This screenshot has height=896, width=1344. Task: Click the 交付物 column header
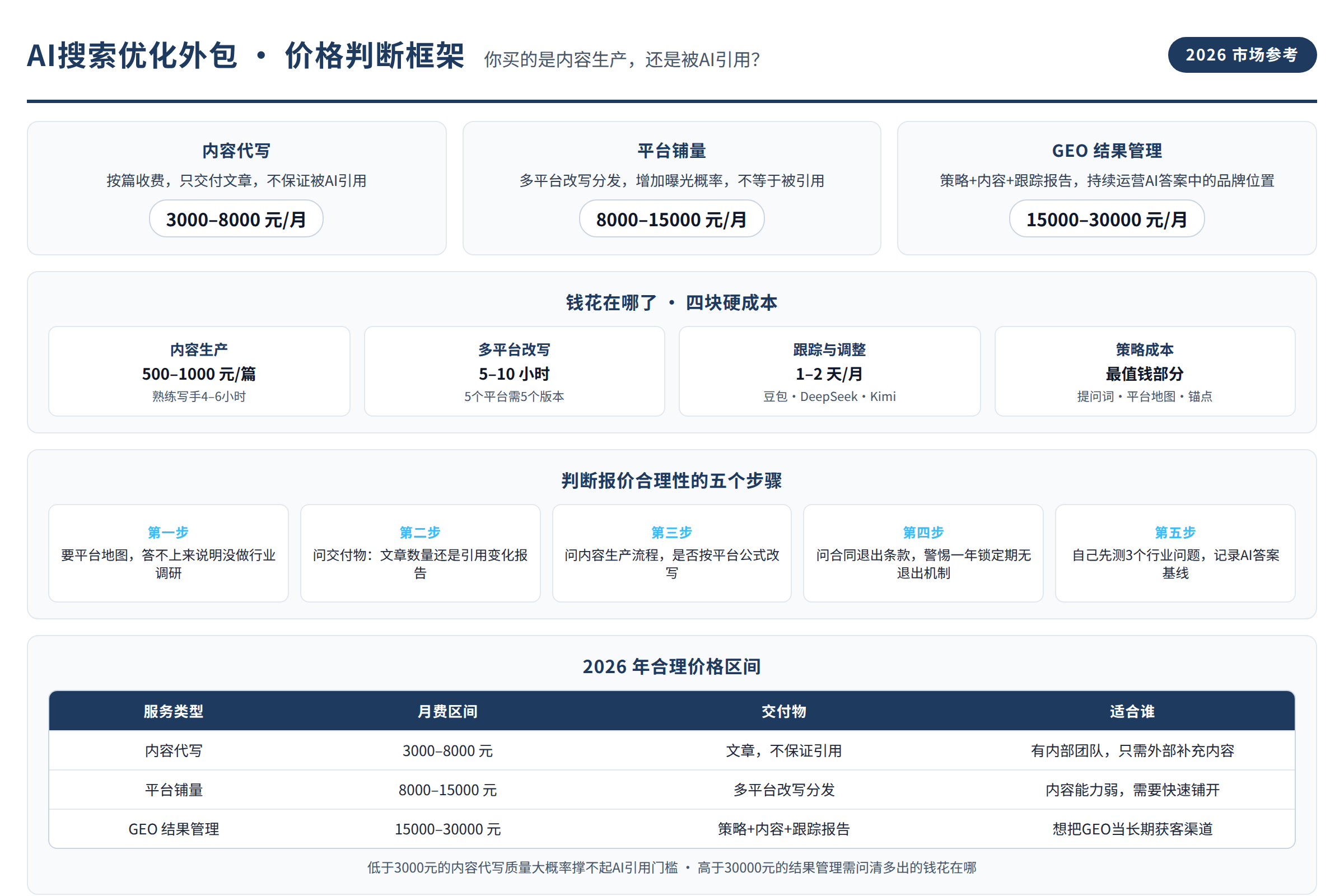coord(783,711)
